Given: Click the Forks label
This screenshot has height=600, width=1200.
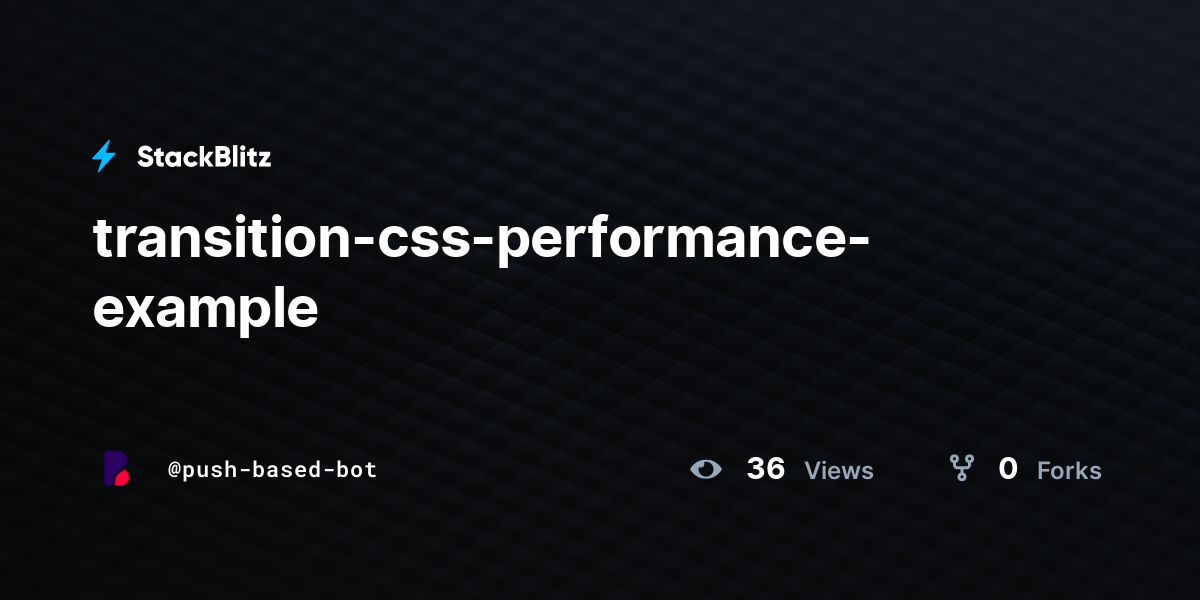Looking at the screenshot, I should coord(1069,470).
